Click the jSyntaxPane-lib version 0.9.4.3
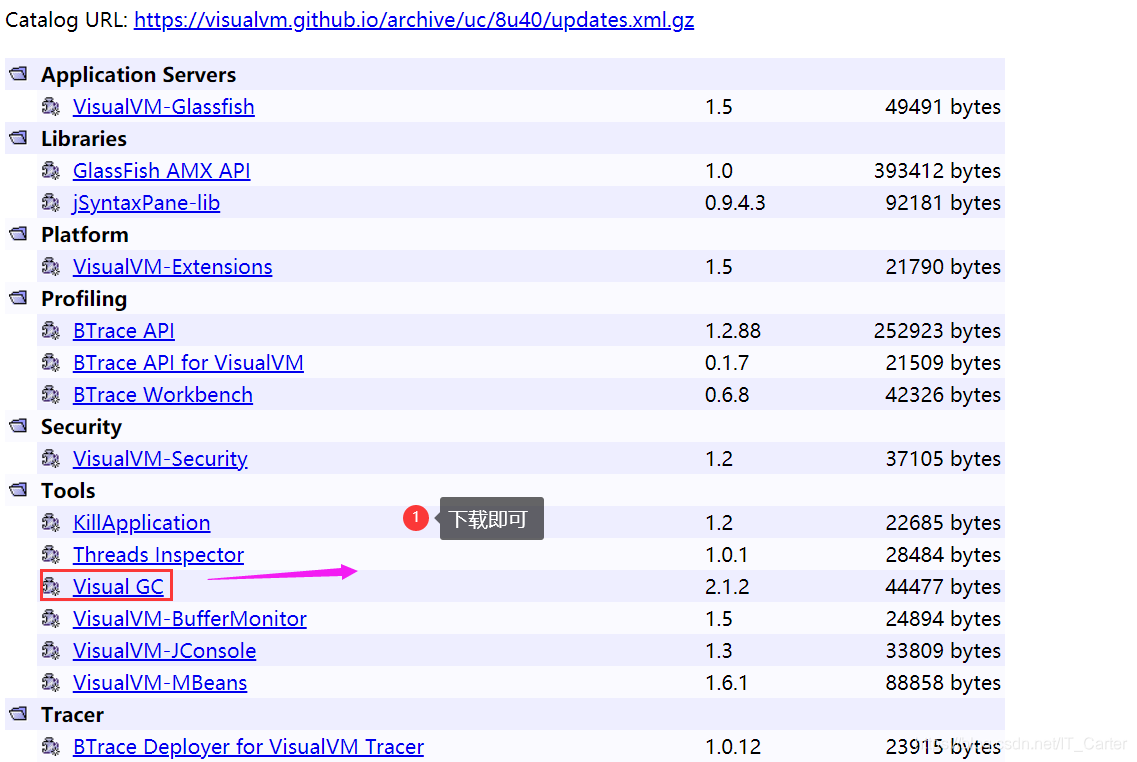The width and height of the screenshot is (1137, 762). click(735, 203)
